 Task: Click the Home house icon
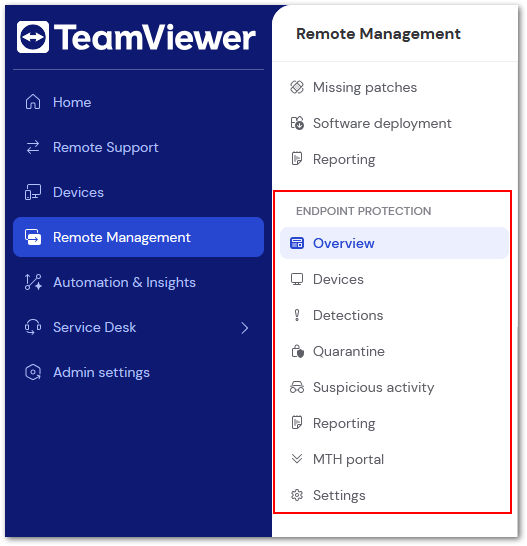point(33,102)
